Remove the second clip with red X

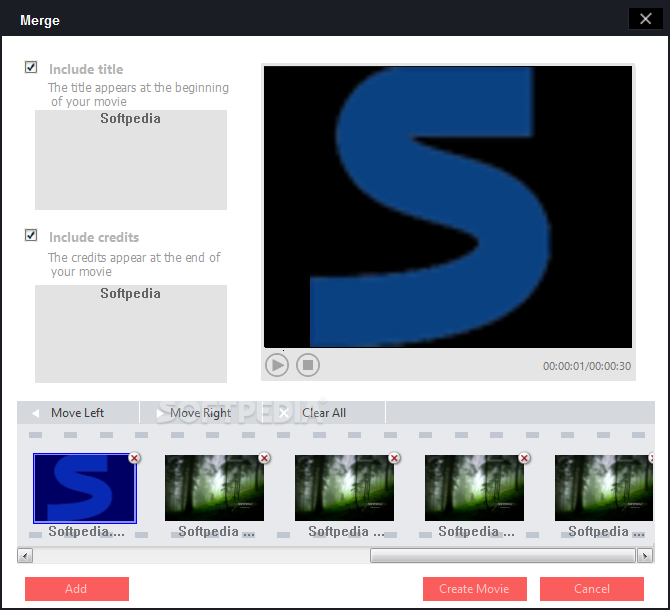point(264,458)
